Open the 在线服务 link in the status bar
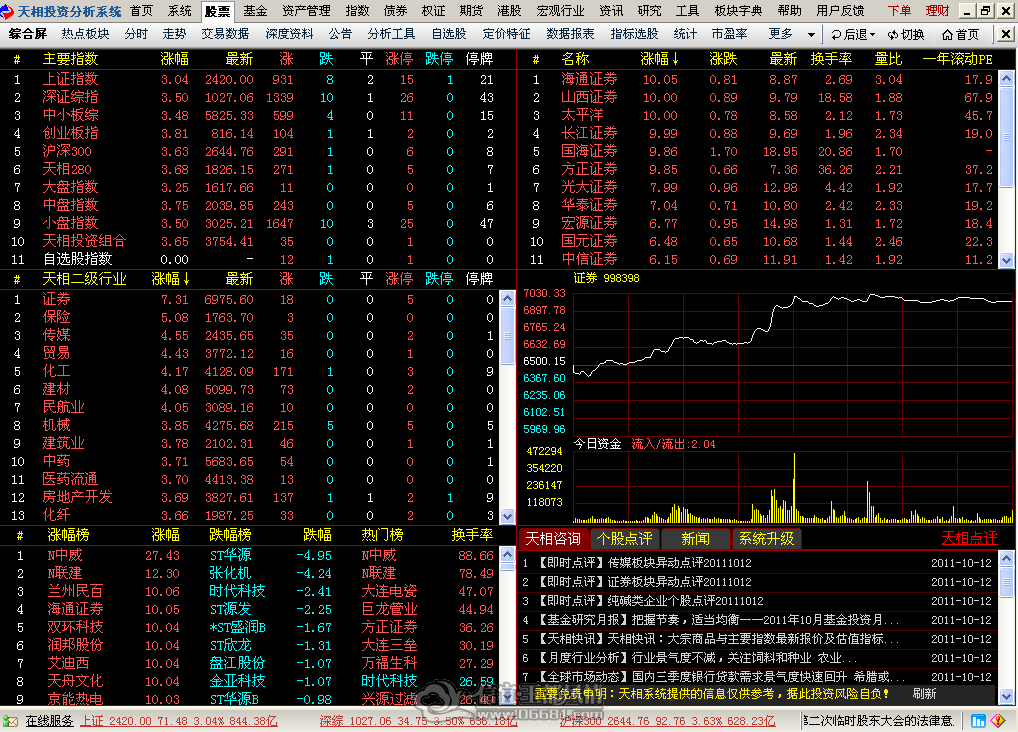Image resolution: width=1018 pixels, height=732 pixels. tap(49, 721)
